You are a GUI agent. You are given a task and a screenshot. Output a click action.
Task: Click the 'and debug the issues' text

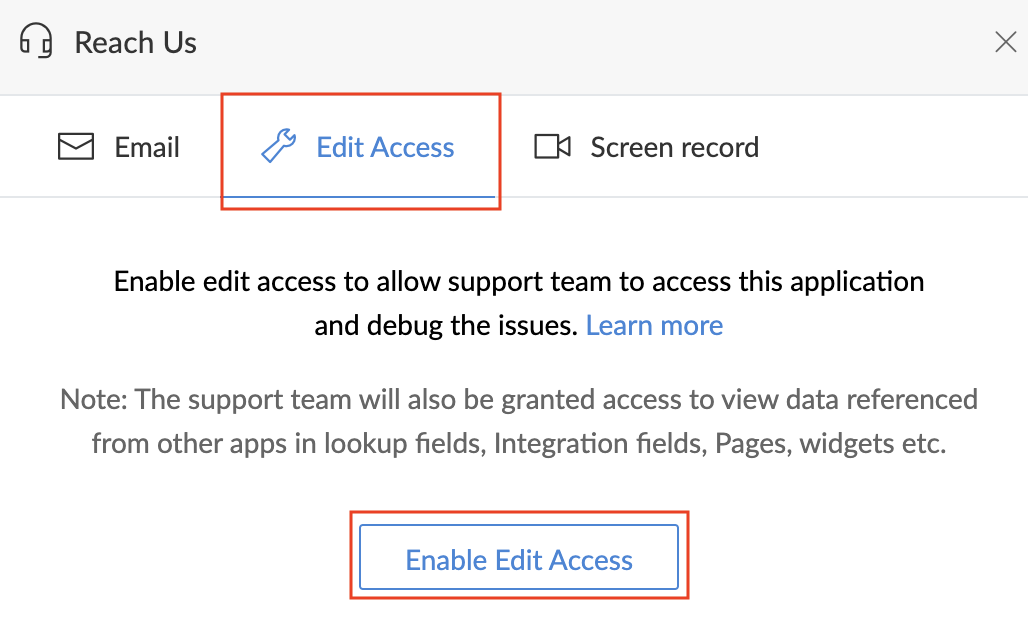[446, 325]
